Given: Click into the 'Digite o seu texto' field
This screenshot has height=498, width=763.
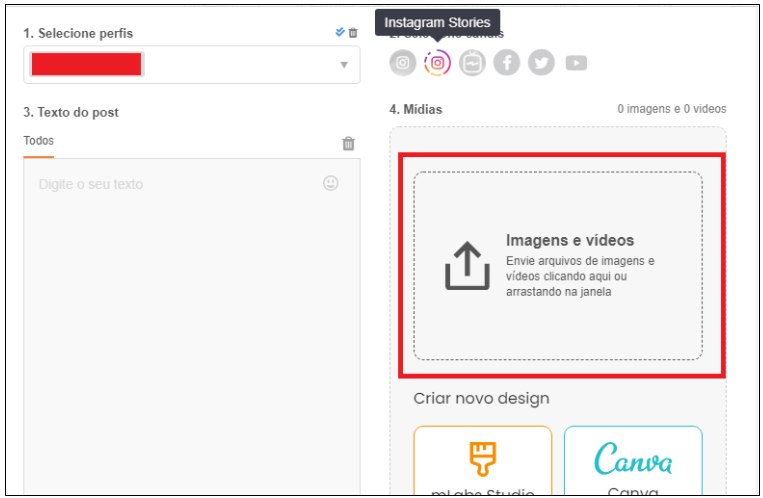Looking at the screenshot, I should 192,326.
